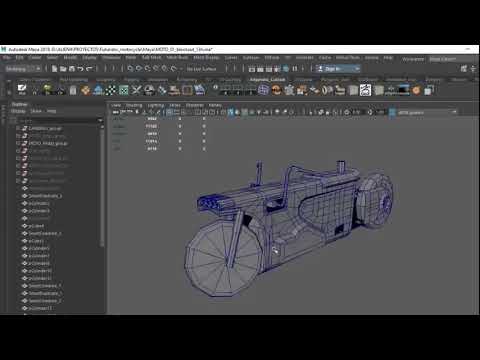Click the Save Scene disk icon
The width and height of the screenshot is (480, 360).
[x=72, y=69]
